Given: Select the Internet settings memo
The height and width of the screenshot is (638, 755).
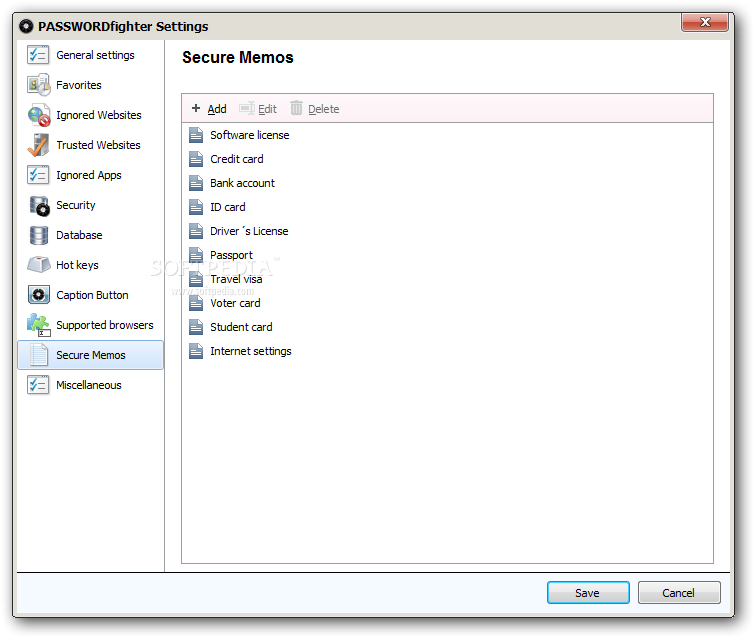Looking at the screenshot, I should [x=250, y=352].
